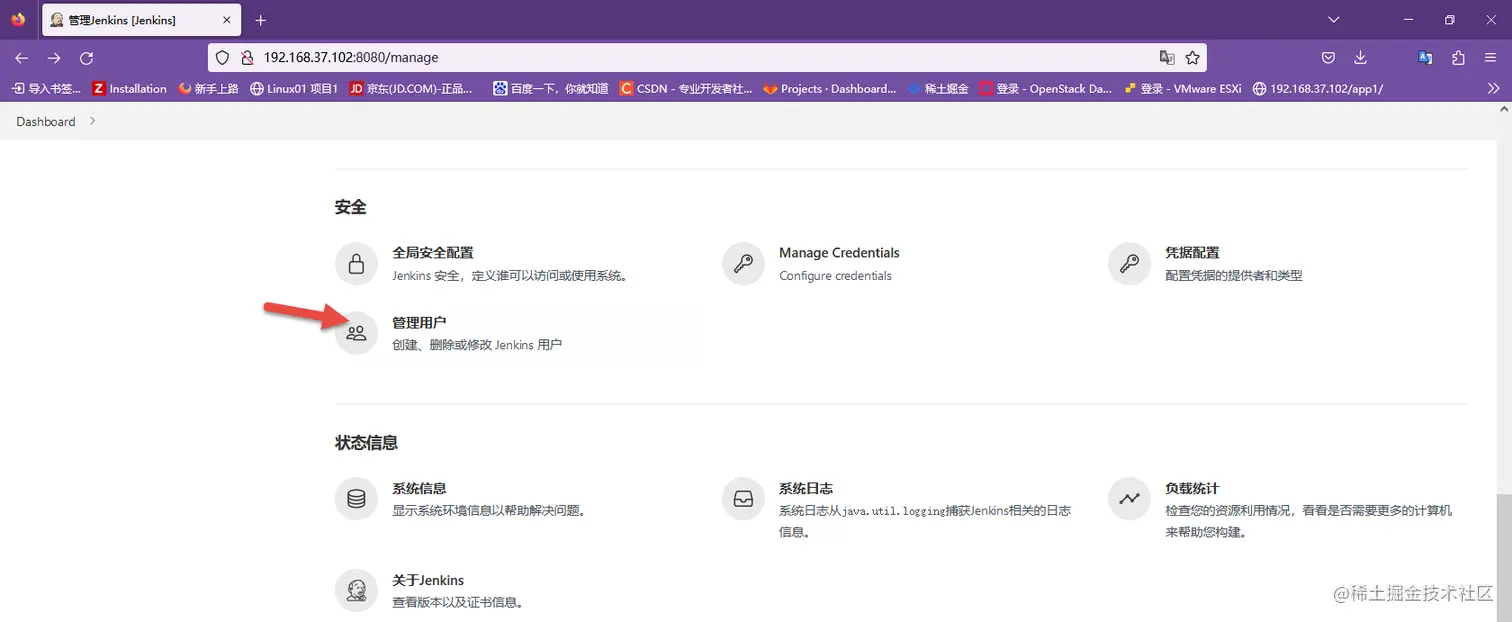Click the 关于Jenkins butler icon

pos(356,590)
